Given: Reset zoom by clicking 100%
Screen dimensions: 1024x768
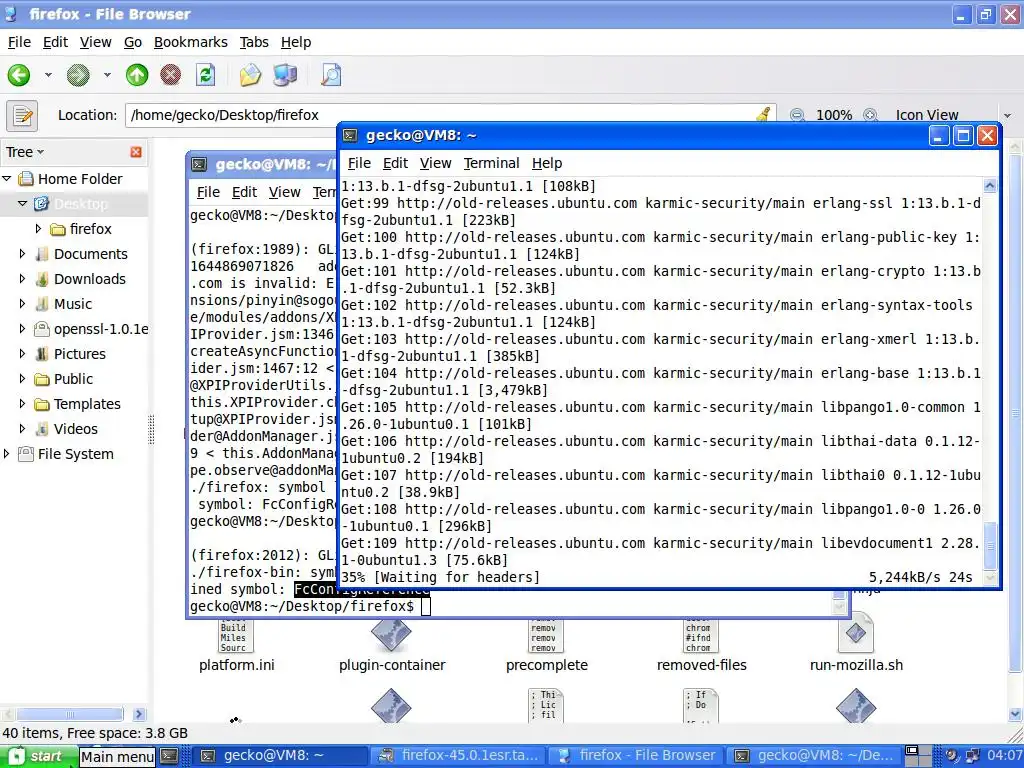Looking at the screenshot, I should (x=834, y=115).
